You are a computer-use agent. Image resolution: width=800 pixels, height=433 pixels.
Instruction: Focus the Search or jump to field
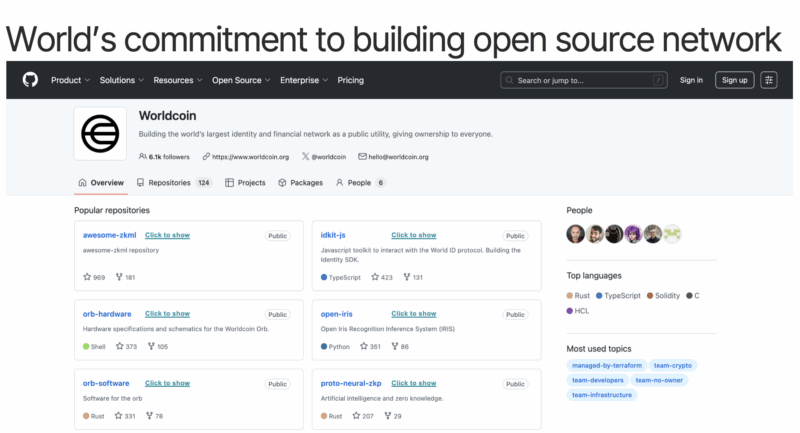(x=584, y=80)
